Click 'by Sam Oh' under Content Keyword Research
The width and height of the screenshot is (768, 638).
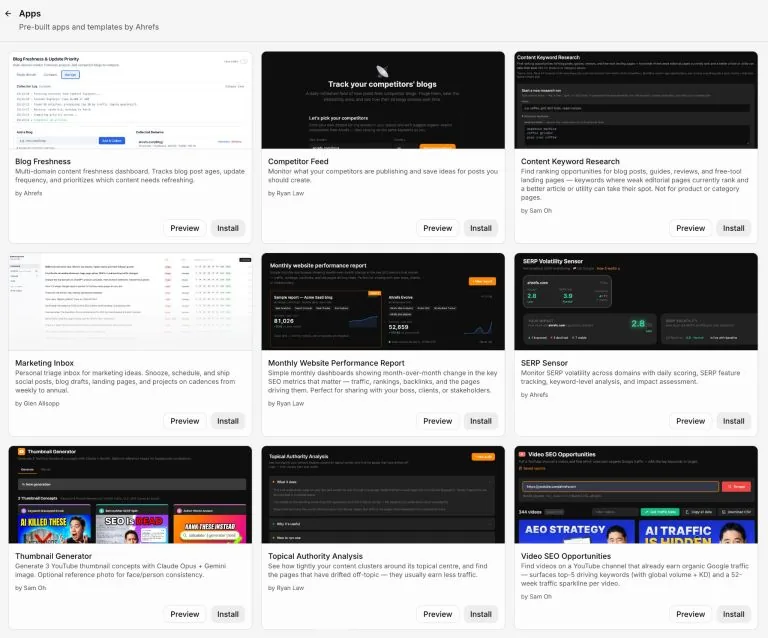click(536, 211)
